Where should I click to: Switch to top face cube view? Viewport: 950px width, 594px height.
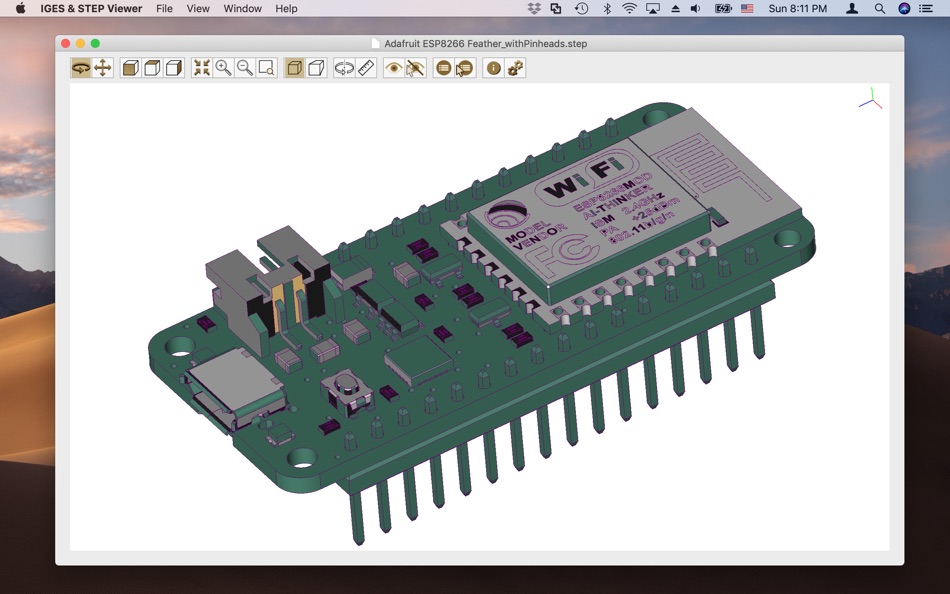click(152, 68)
